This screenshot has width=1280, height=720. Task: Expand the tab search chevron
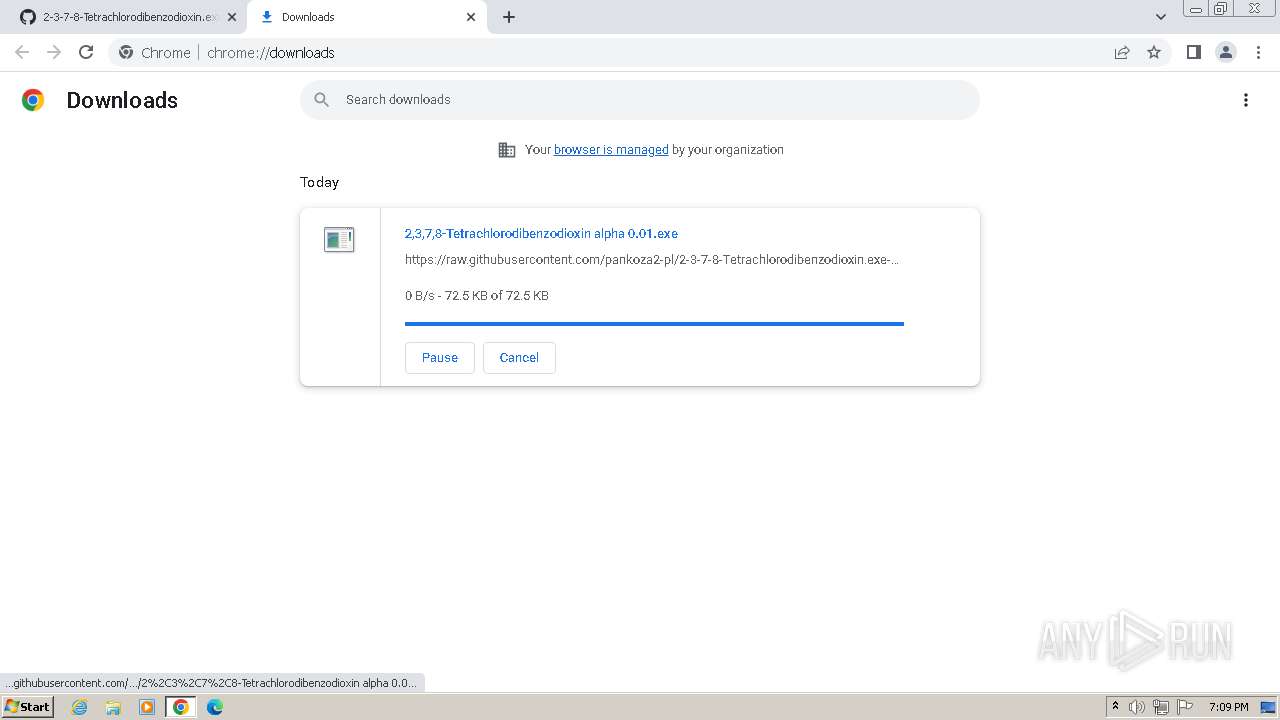(x=1161, y=17)
